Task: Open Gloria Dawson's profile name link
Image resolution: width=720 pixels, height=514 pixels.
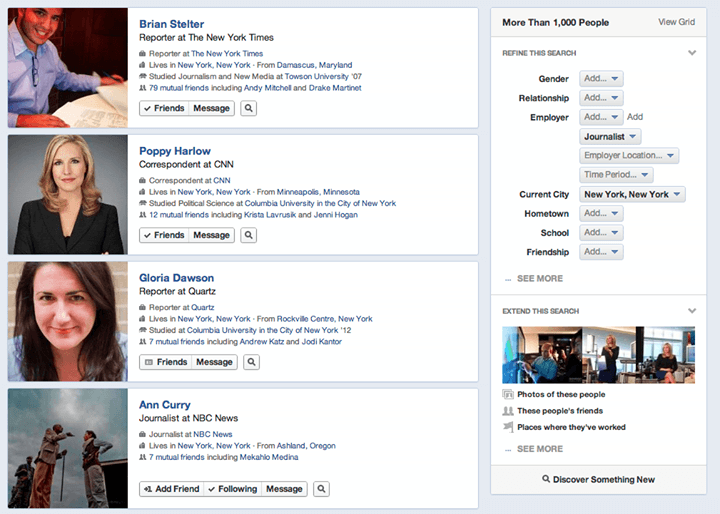Action: tap(176, 278)
